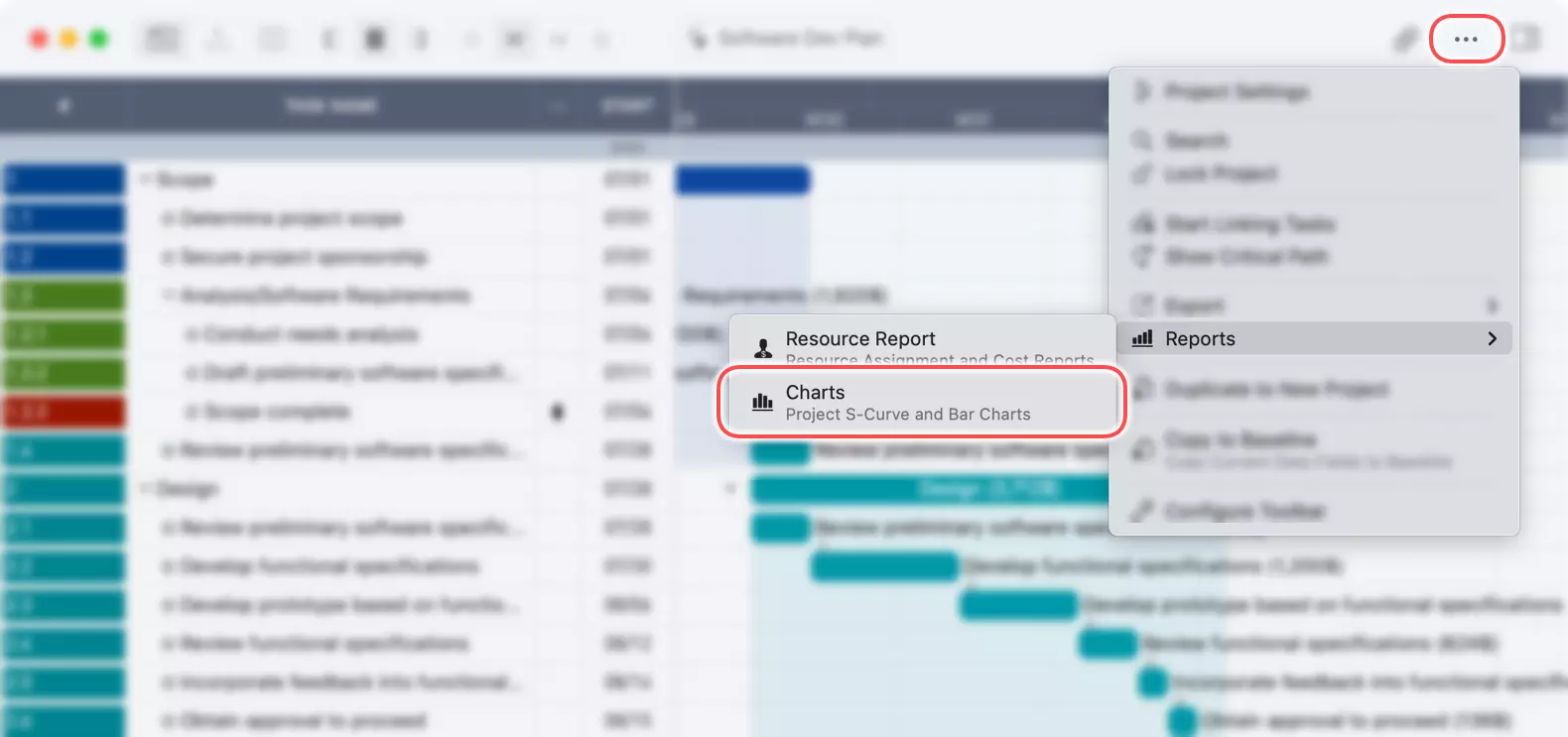This screenshot has height=737, width=1568.
Task: Click the bar chart icon beside Charts
Action: [762, 402]
